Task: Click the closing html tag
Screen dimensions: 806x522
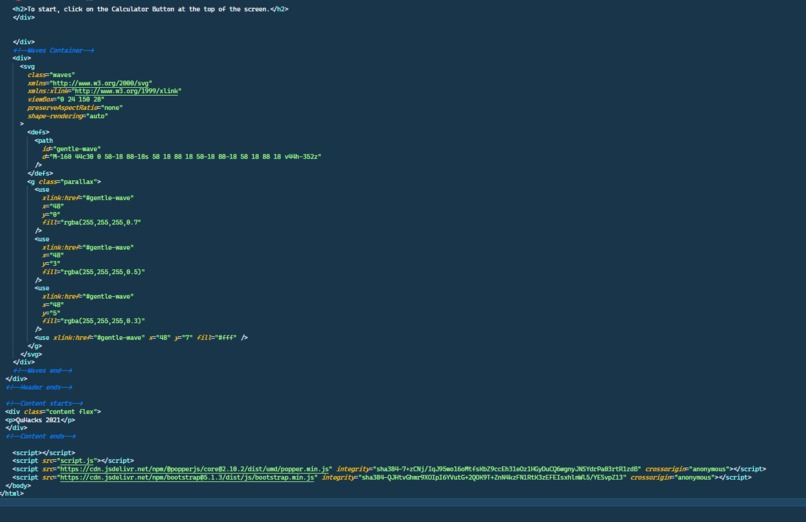Action: pyautogui.click(x=12, y=494)
